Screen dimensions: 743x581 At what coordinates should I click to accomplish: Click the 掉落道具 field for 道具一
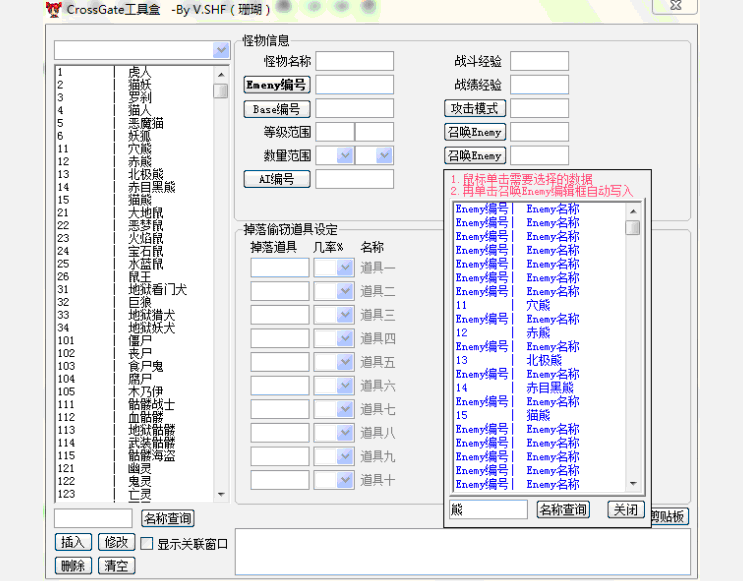coord(280,268)
